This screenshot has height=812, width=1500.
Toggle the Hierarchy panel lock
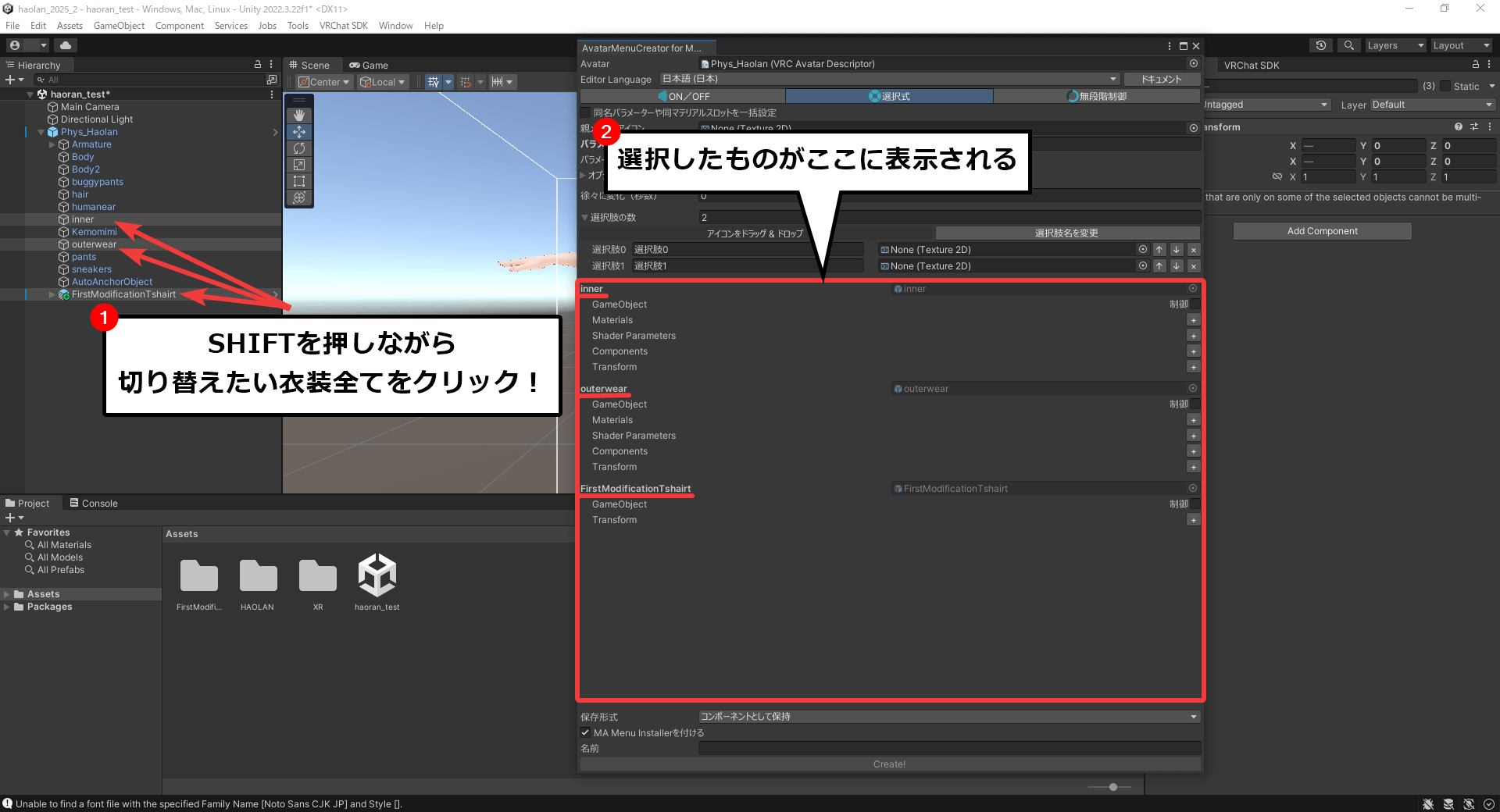coord(258,65)
